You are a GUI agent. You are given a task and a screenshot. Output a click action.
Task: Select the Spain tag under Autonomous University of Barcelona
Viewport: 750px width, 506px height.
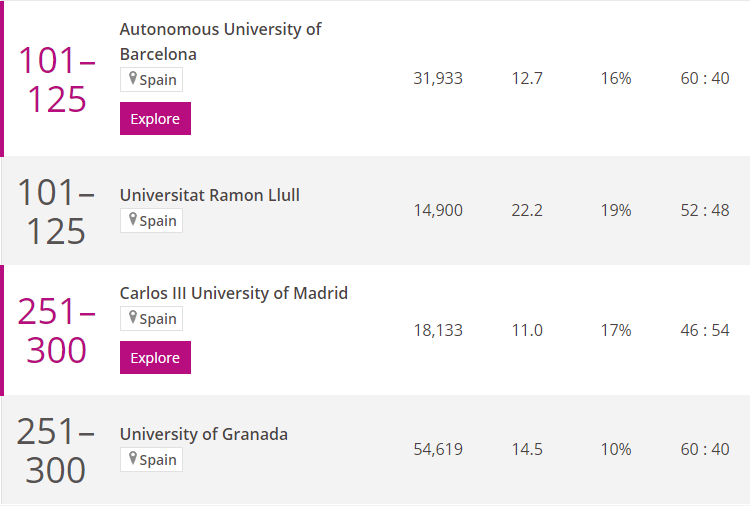point(151,79)
